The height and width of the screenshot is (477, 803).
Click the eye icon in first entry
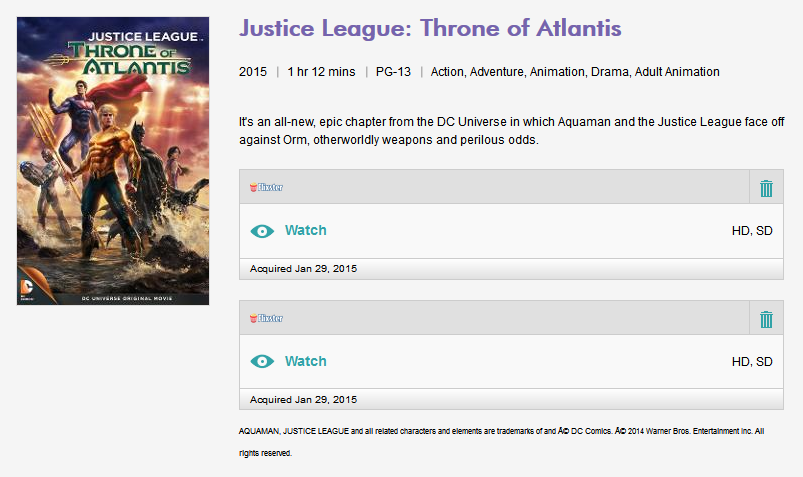coord(262,231)
